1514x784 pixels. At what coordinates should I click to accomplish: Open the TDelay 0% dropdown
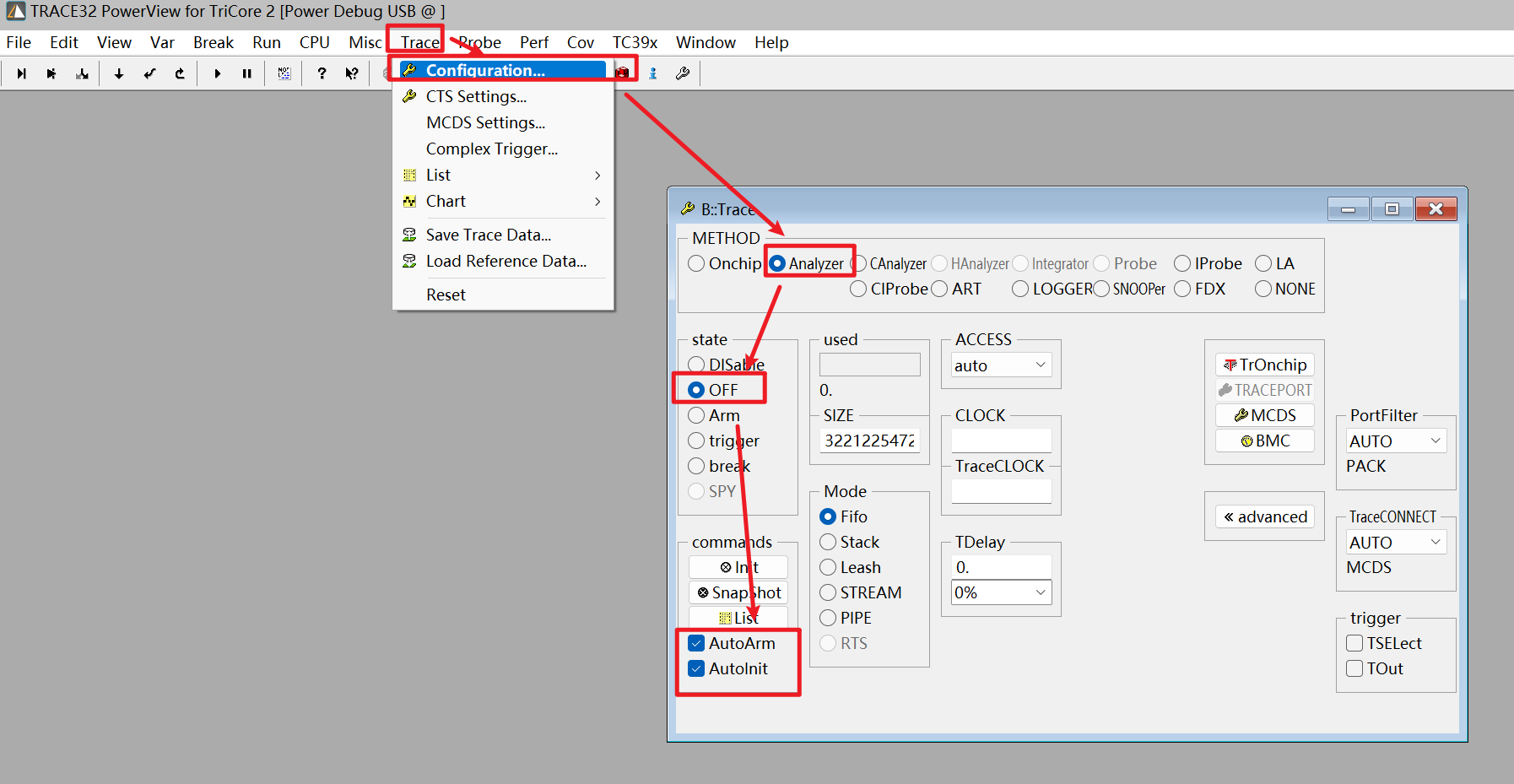[1001, 592]
